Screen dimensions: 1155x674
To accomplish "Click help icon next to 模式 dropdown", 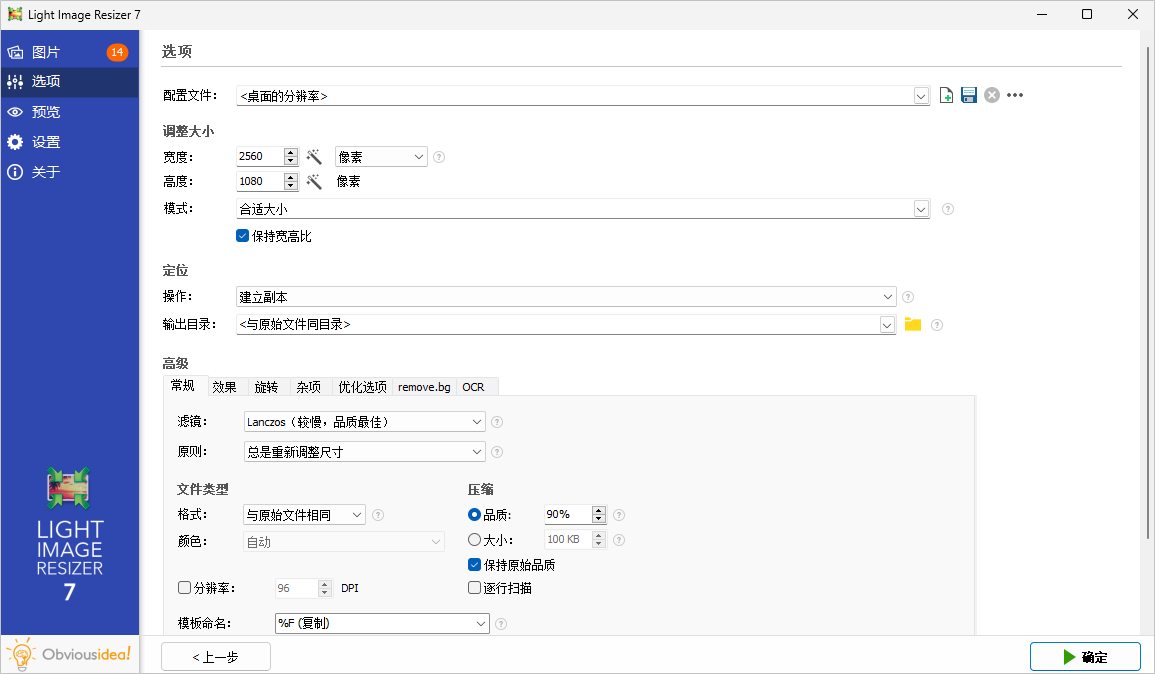I will (948, 210).
